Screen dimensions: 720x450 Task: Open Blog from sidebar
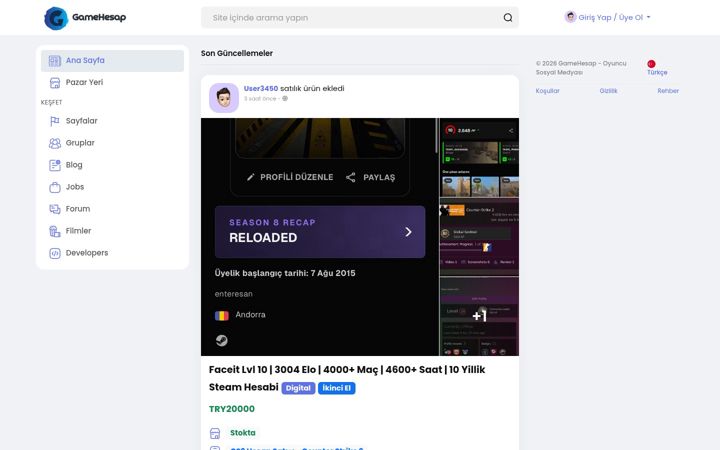[112, 165]
